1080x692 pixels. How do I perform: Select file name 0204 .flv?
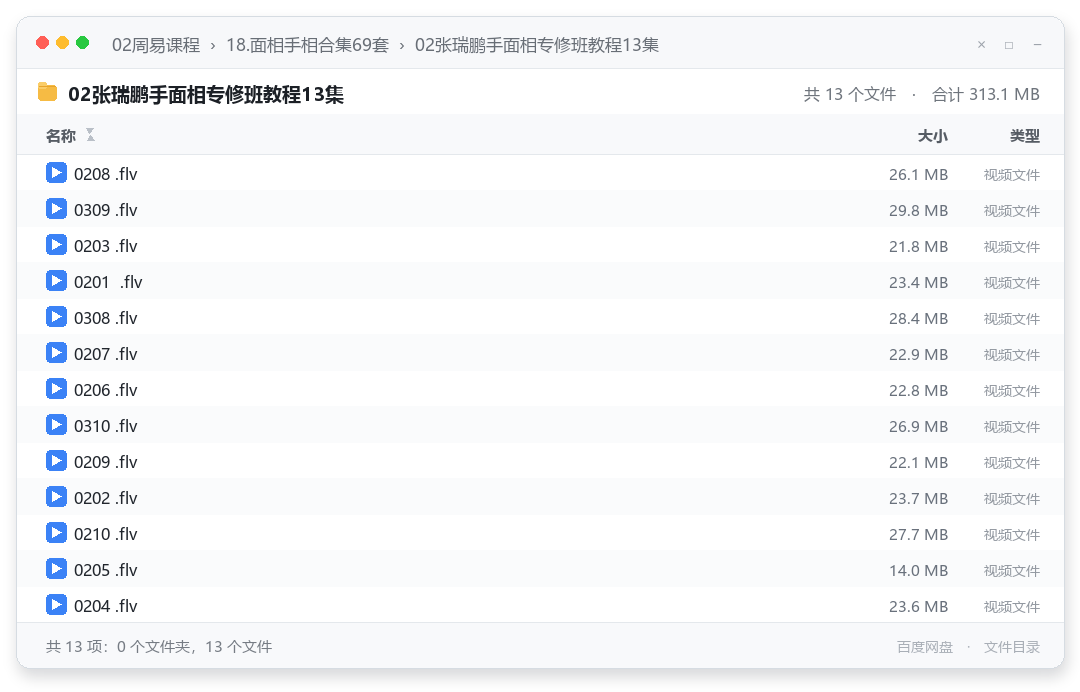point(105,606)
